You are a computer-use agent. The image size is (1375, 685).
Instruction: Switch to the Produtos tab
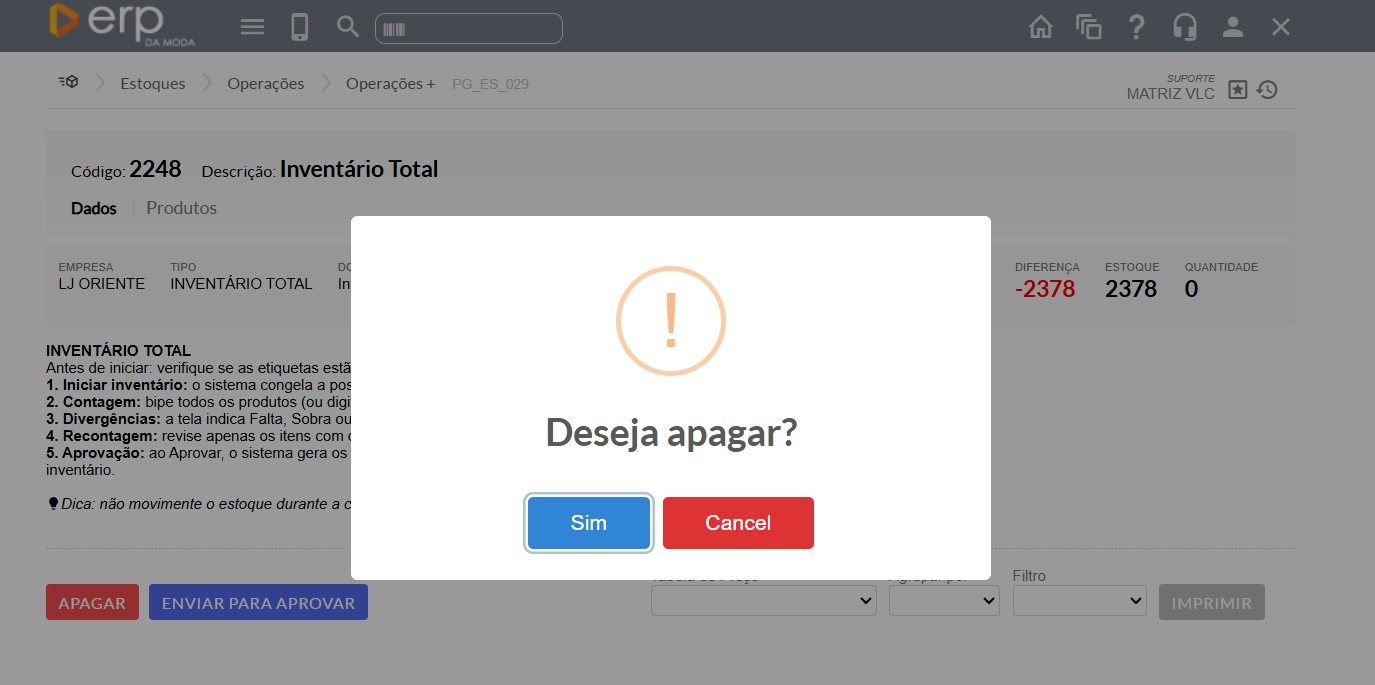181,208
